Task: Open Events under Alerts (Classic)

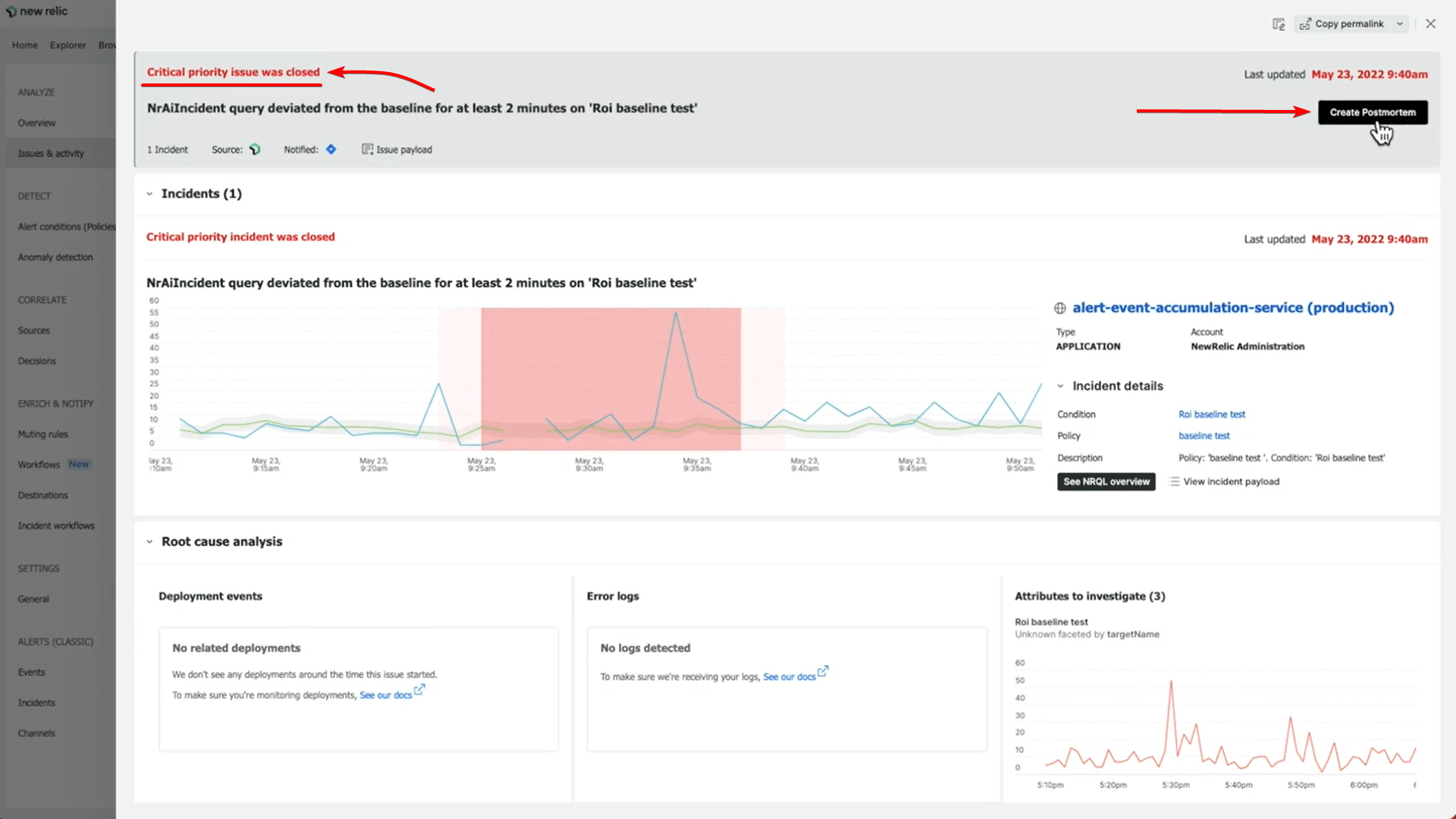Action: (x=32, y=673)
